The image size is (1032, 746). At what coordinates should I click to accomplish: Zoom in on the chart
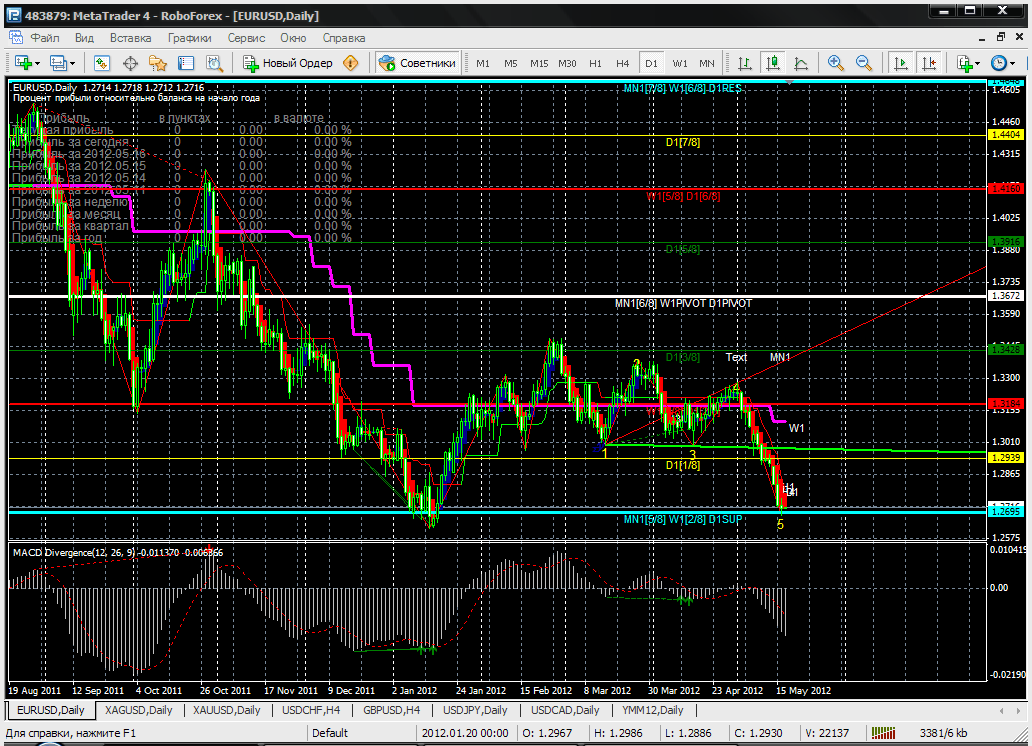836,63
